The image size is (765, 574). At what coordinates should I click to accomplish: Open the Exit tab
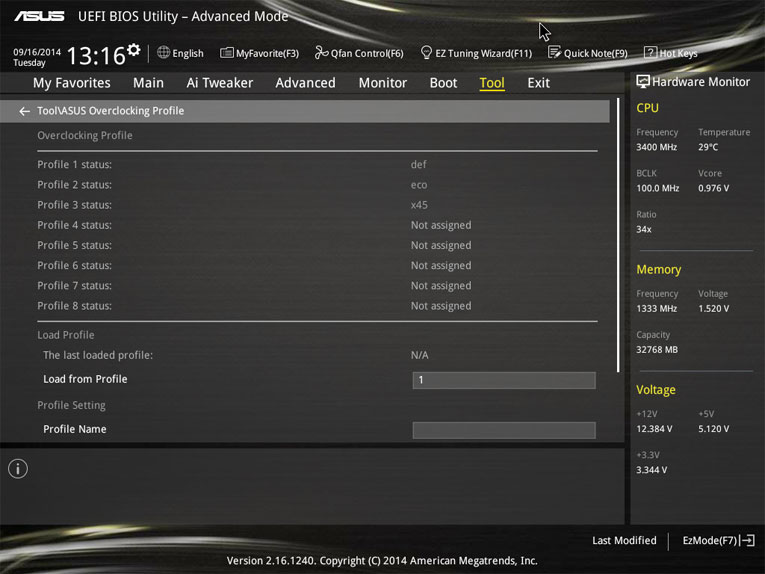539,83
